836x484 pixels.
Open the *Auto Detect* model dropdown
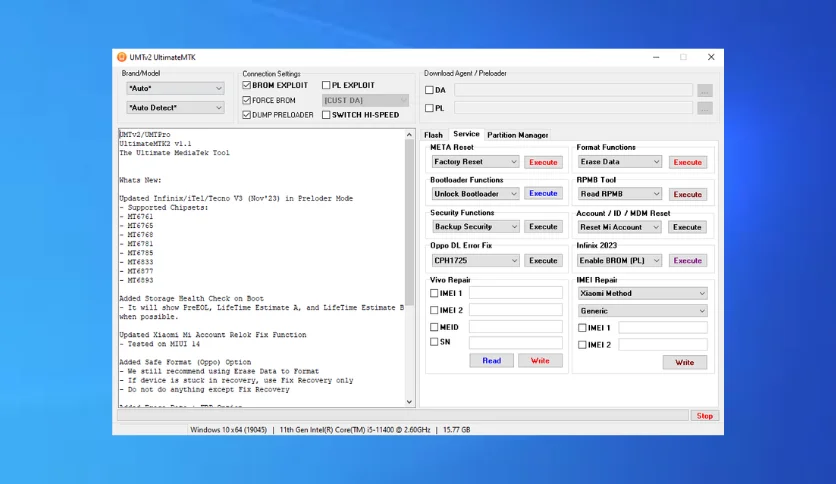tap(175, 108)
